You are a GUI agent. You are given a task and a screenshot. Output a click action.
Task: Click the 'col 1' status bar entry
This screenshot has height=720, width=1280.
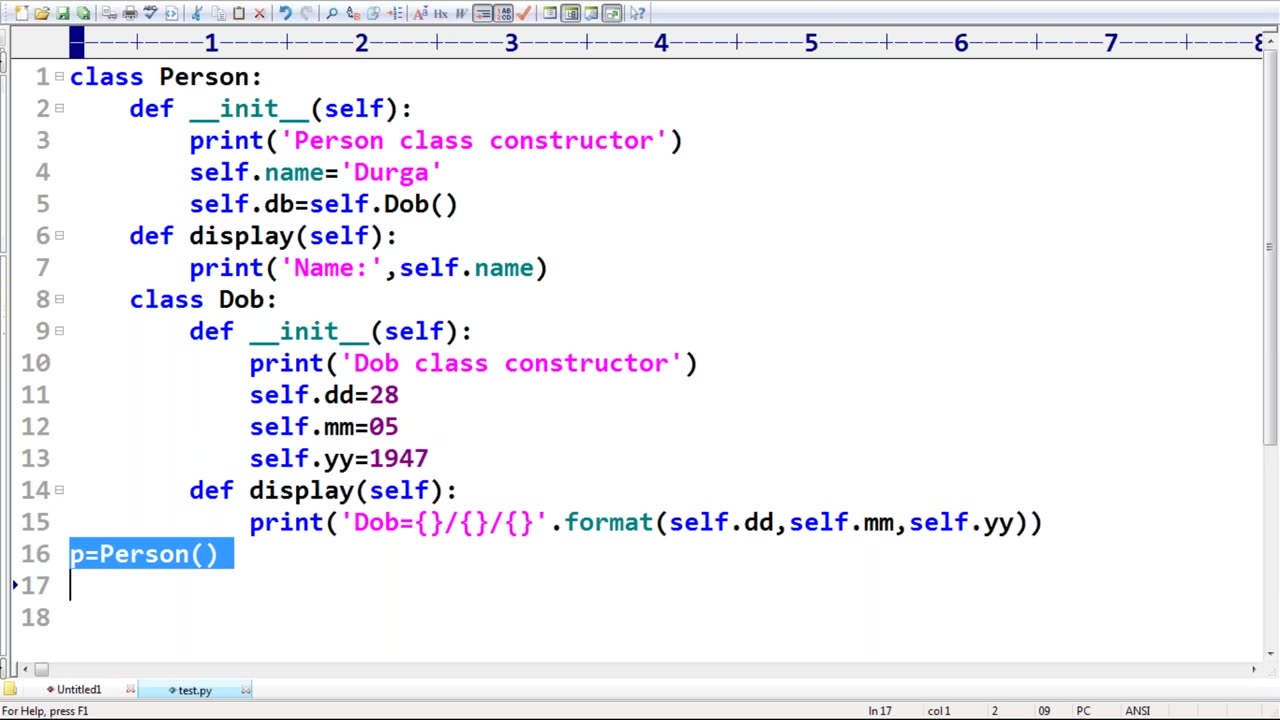click(939, 711)
